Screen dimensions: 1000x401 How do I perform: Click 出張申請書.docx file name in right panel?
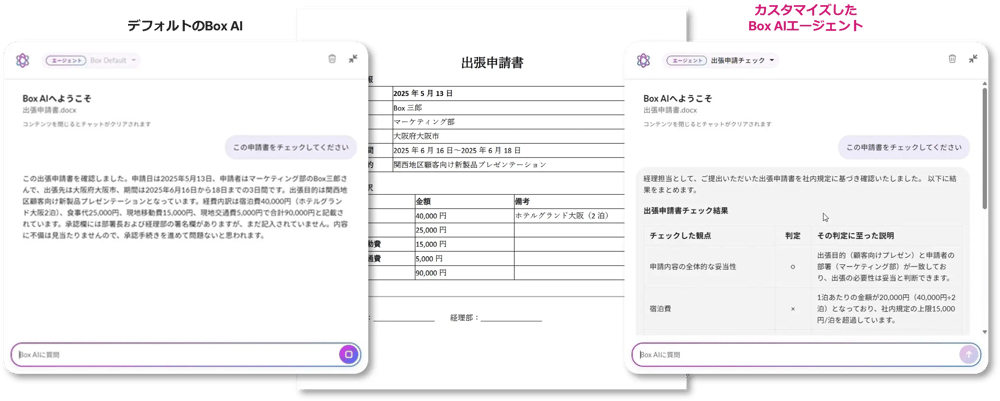pos(670,110)
